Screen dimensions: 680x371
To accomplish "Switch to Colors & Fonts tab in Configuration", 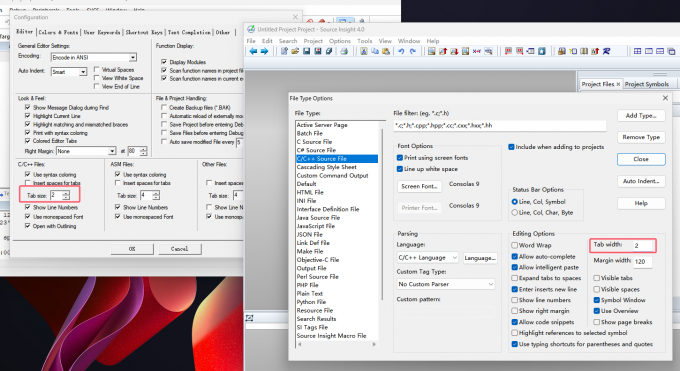I will click(x=59, y=32).
